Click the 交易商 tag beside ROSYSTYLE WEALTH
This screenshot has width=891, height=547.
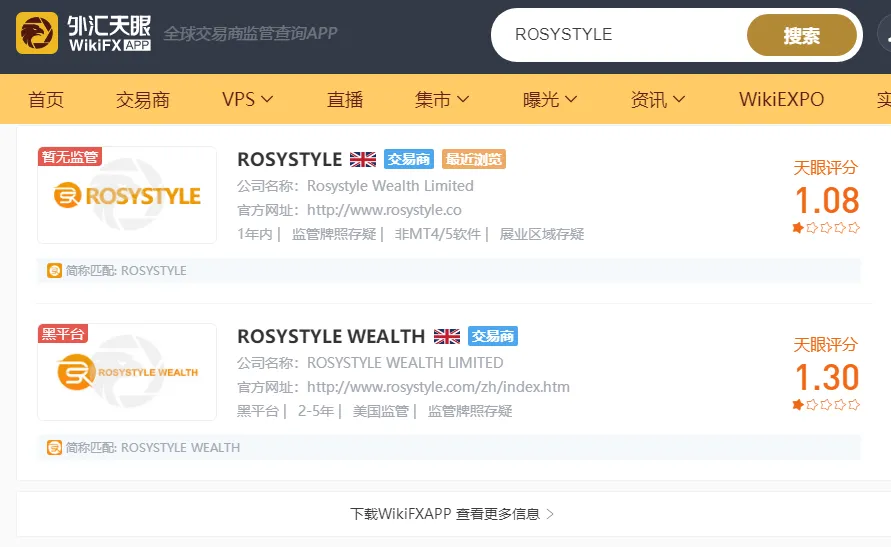click(493, 336)
